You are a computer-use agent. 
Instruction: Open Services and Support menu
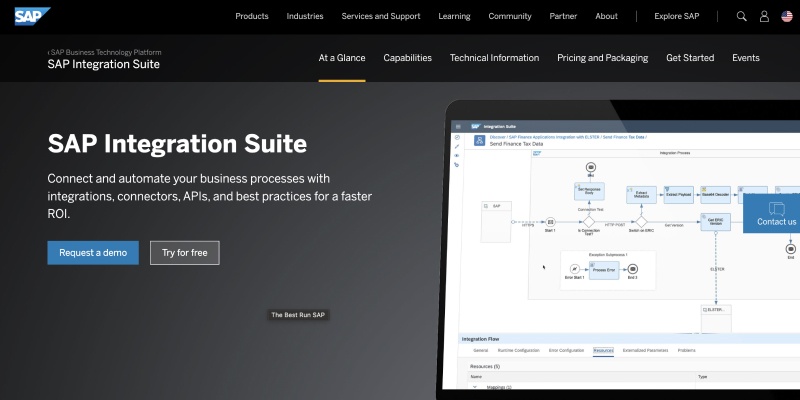pos(381,16)
